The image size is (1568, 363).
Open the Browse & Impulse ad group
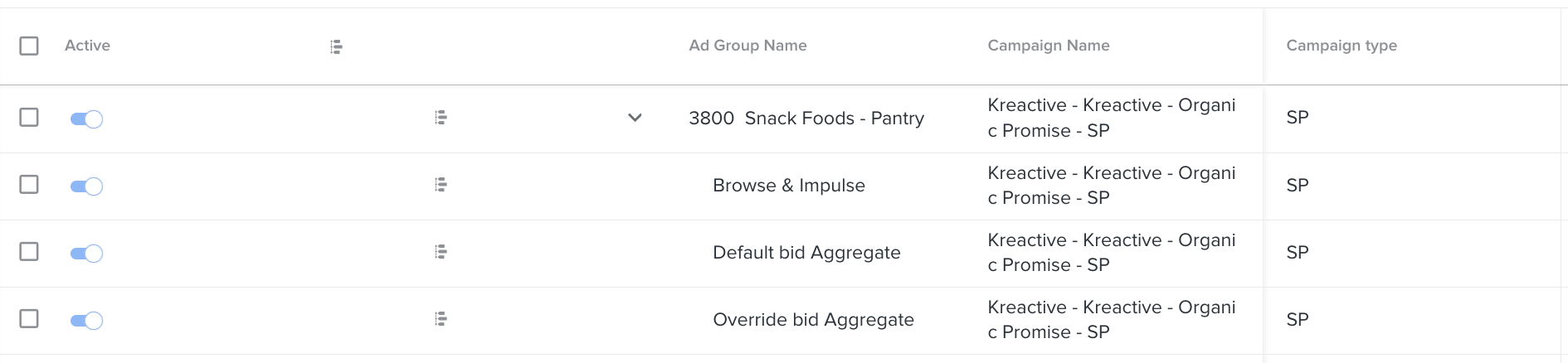click(789, 186)
